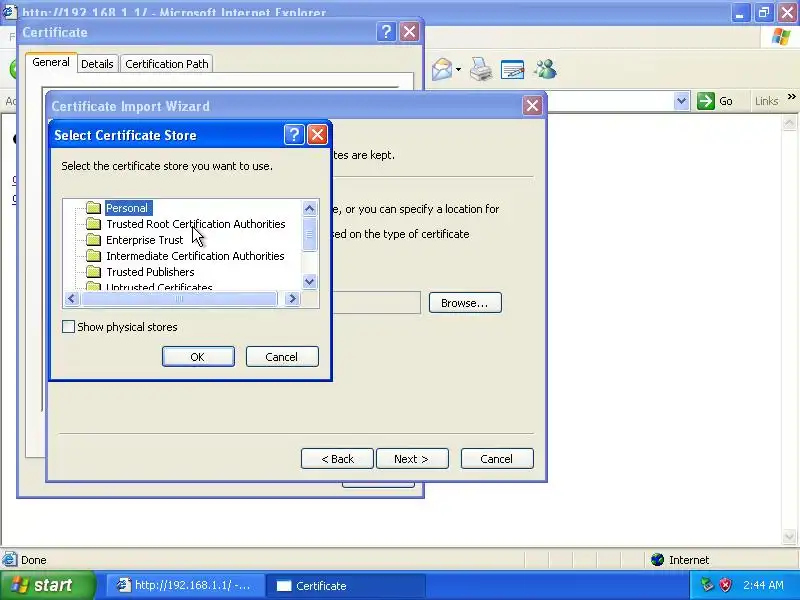Select Intermediate Certification Authorities store
This screenshot has height=600, width=800.
click(x=195, y=256)
